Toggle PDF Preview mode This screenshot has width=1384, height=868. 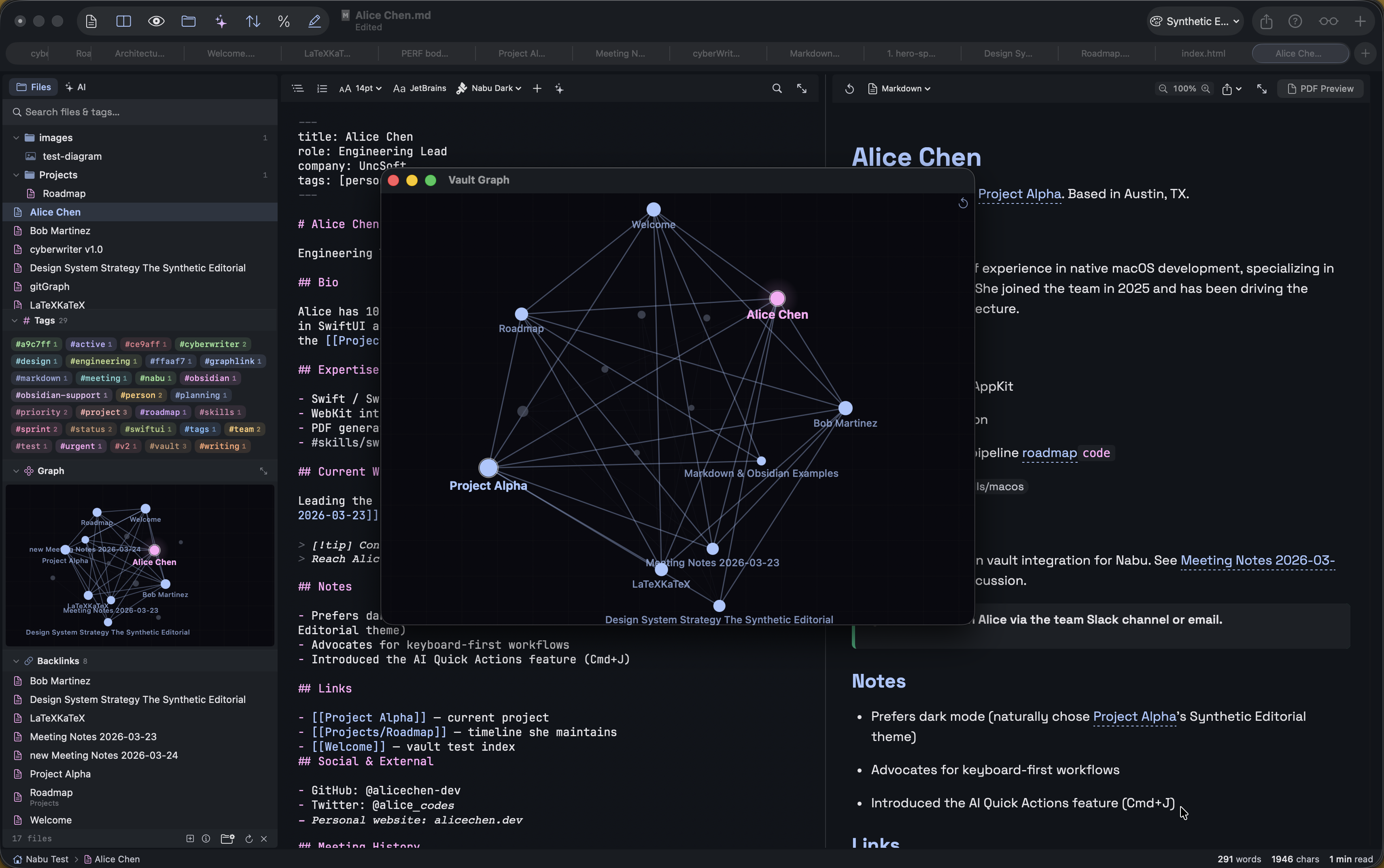(x=1321, y=89)
